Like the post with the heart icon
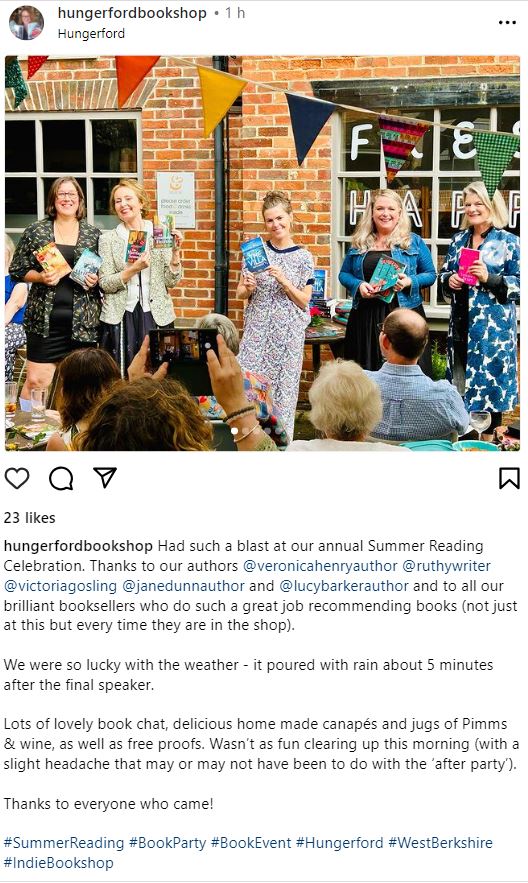The image size is (528, 883). click(x=17, y=478)
